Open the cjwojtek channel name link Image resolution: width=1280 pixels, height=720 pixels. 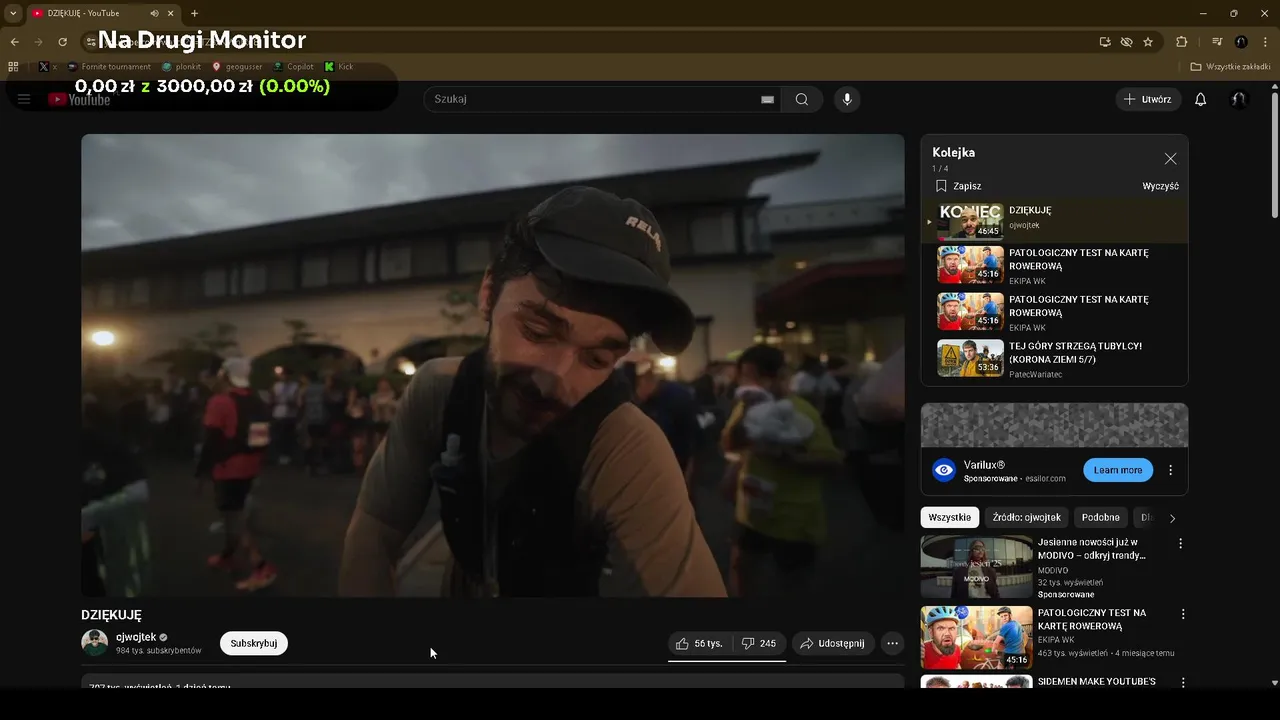[x=136, y=637]
